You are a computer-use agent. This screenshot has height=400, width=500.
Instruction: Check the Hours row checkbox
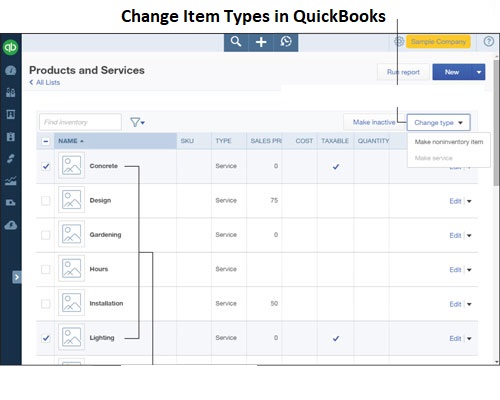(x=46, y=269)
